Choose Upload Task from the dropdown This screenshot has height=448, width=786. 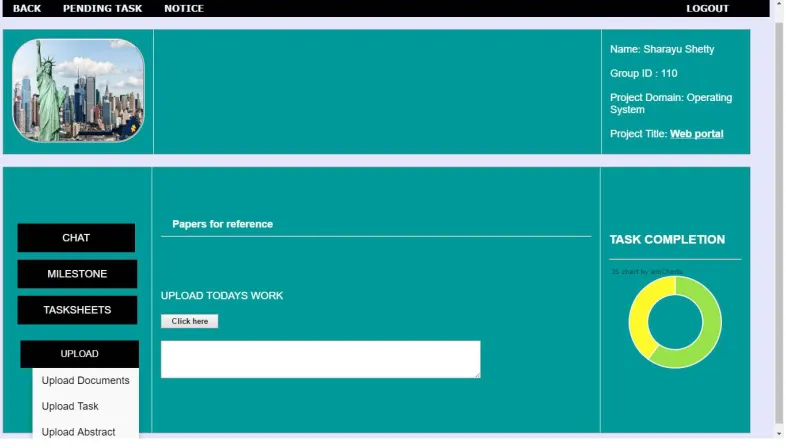(x=70, y=406)
